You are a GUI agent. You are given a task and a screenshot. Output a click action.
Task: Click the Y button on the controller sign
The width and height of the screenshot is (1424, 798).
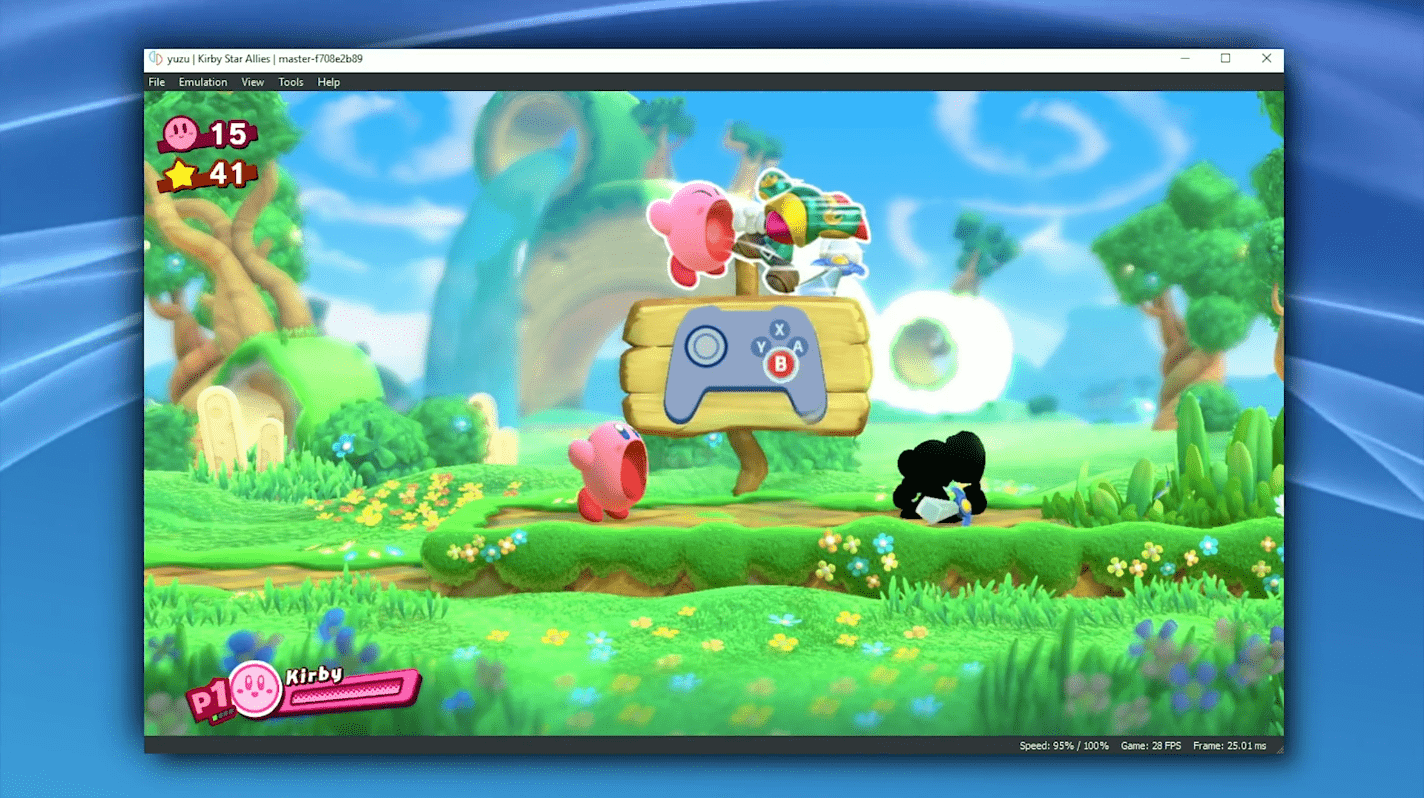761,347
